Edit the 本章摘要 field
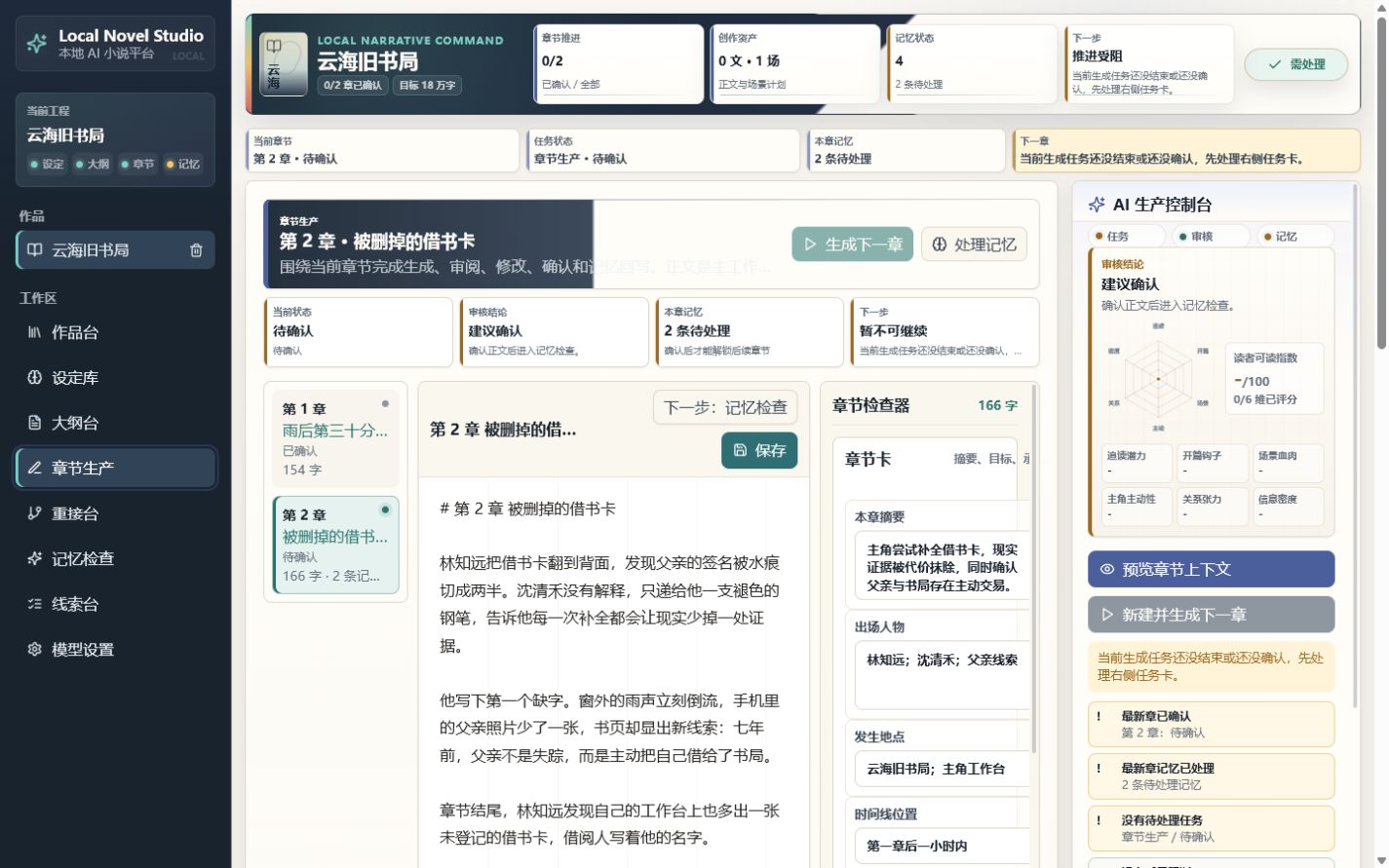Viewport: 1389px width, 868px height. tap(942, 567)
